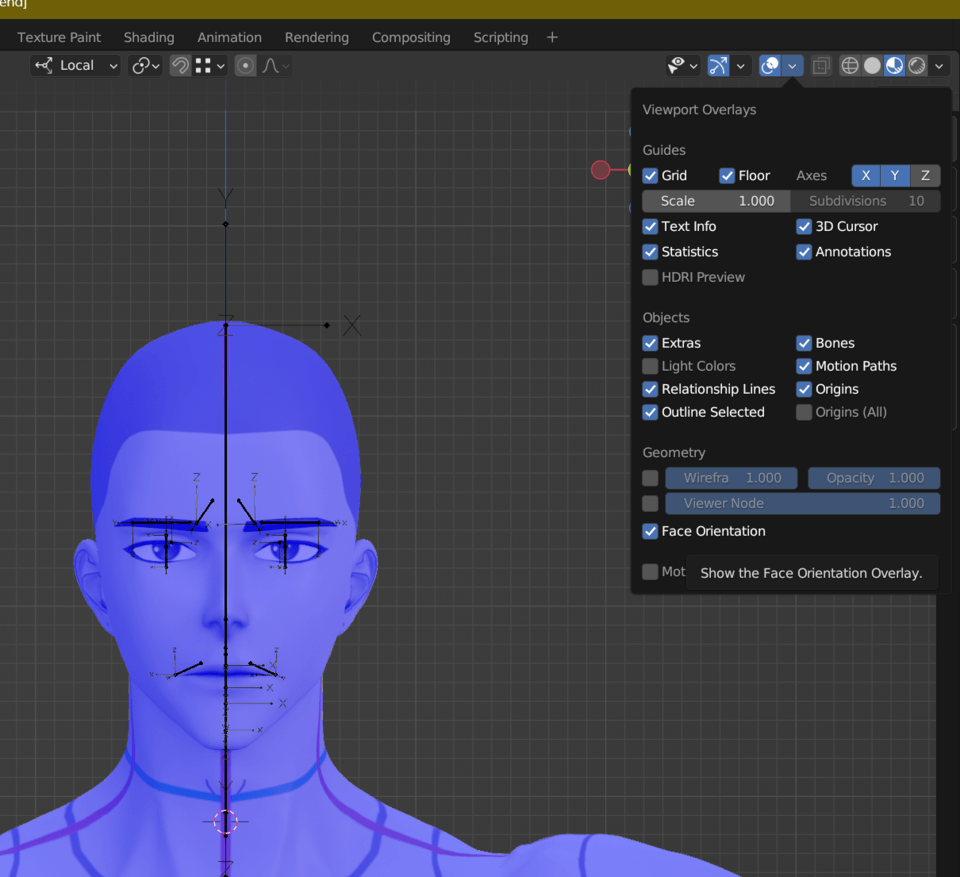This screenshot has height=877, width=960.
Task: Toggle the X-ray view icon
Action: [x=820, y=66]
